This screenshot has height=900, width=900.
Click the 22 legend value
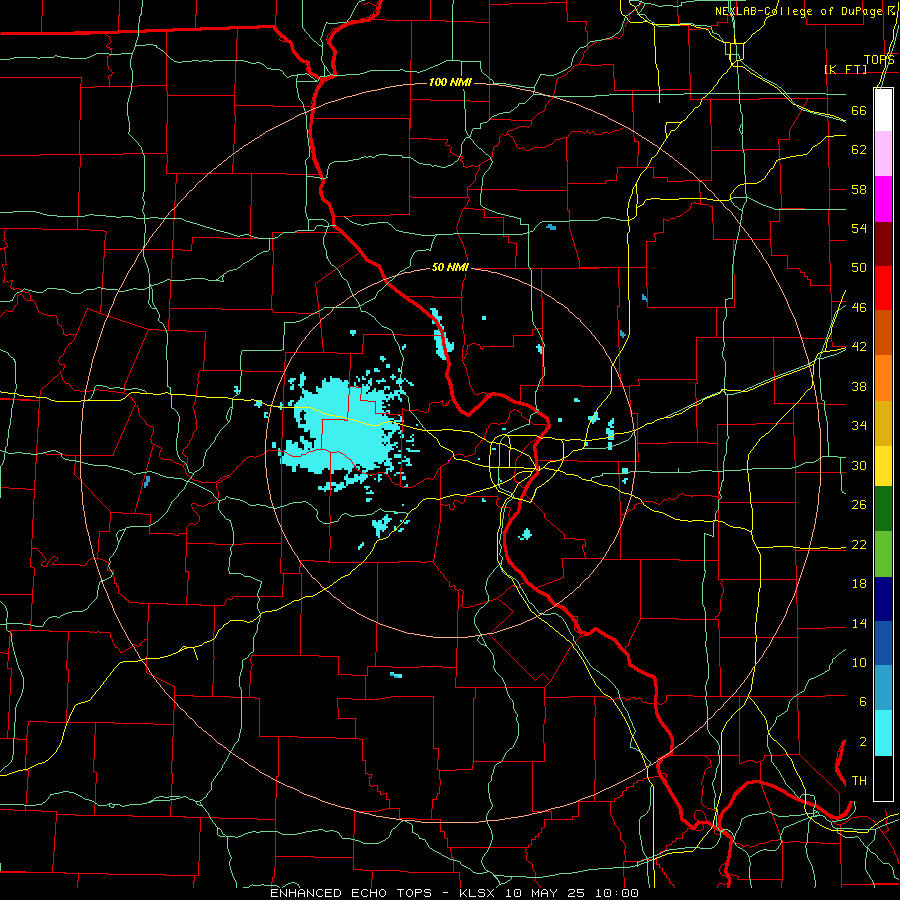pyautogui.click(x=859, y=544)
